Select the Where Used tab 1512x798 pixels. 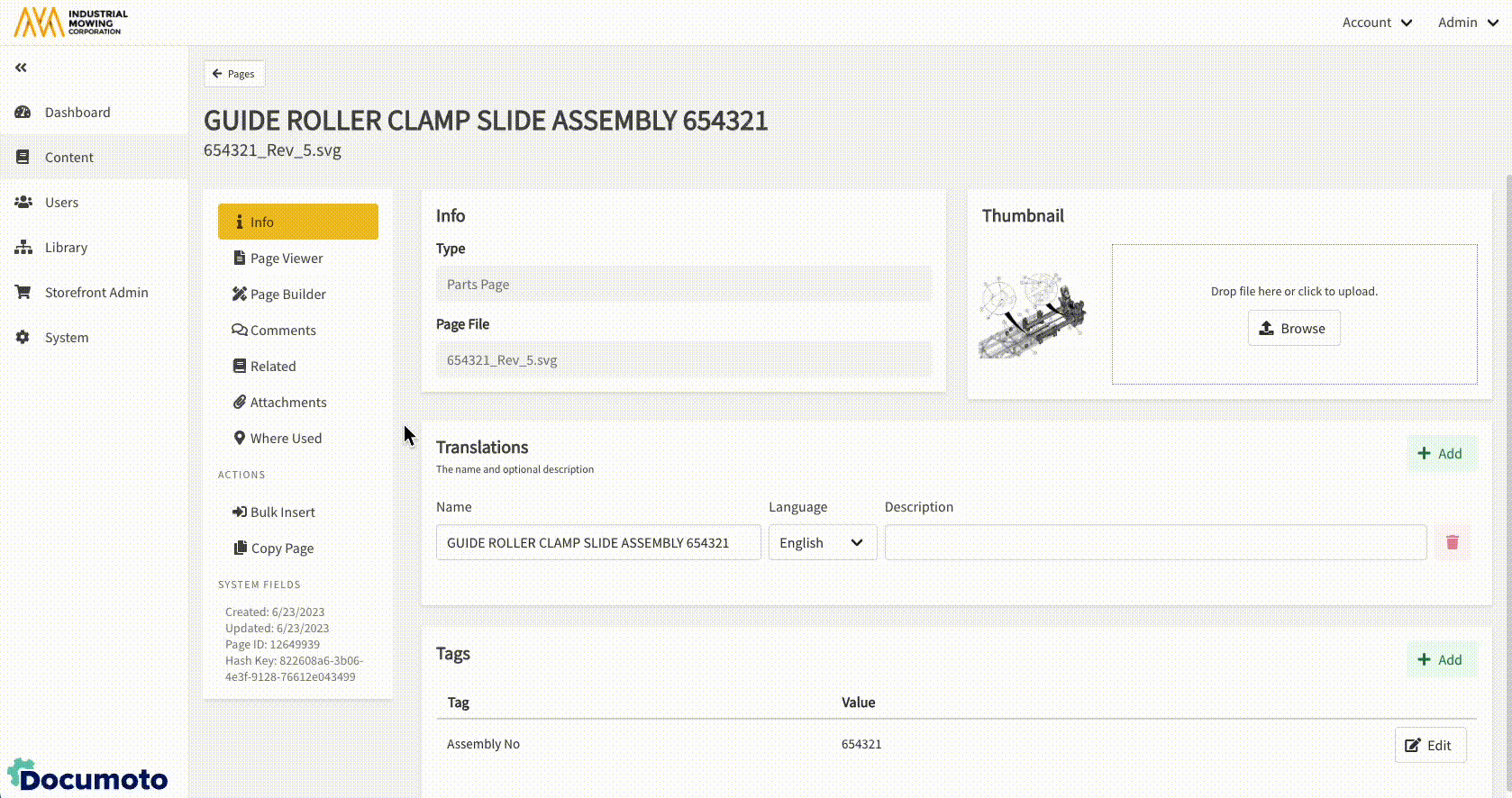(x=285, y=439)
